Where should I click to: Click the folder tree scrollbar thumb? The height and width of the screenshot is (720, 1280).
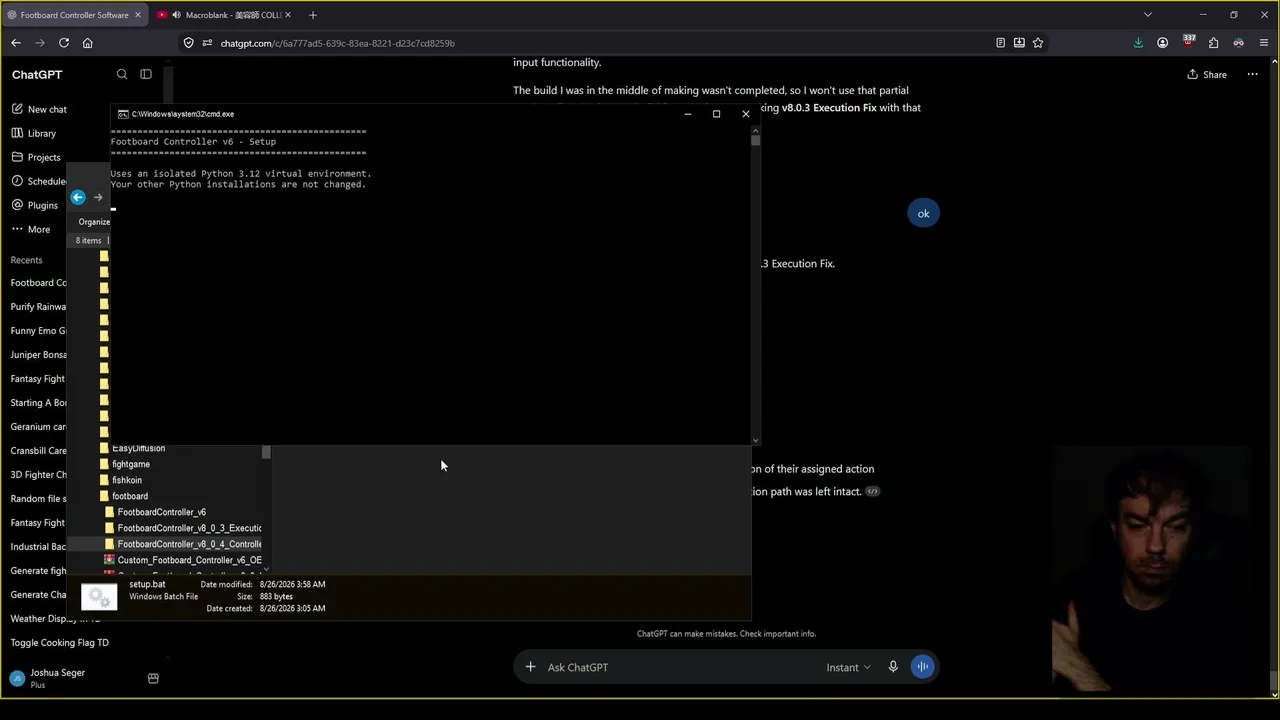pos(266,453)
